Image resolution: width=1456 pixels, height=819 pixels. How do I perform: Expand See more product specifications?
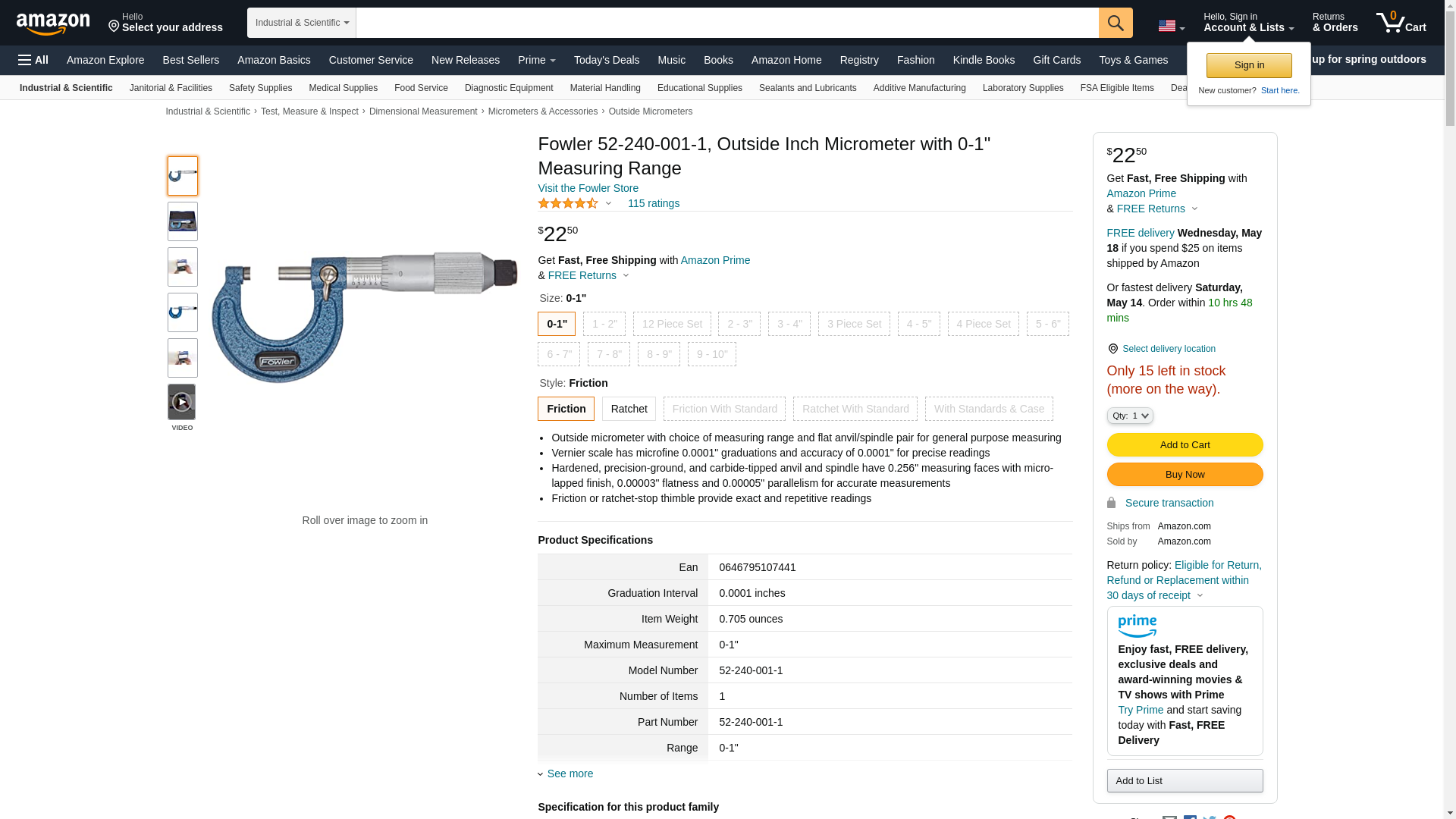click(570, 773)
